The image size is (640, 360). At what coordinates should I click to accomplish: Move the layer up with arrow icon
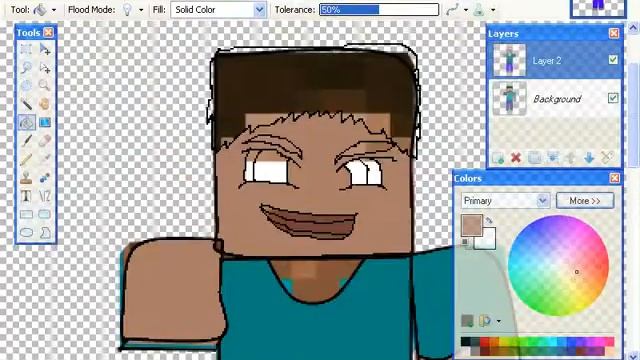(x=571, y=158)
